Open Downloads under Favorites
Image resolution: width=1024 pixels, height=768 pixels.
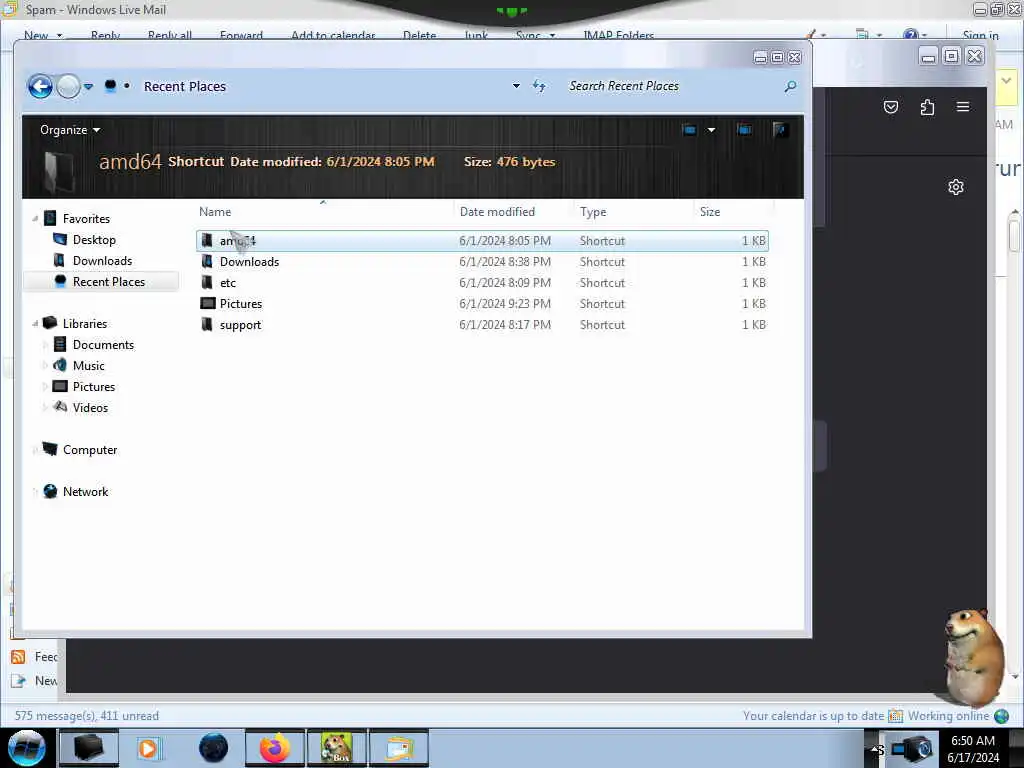(103, 261)
